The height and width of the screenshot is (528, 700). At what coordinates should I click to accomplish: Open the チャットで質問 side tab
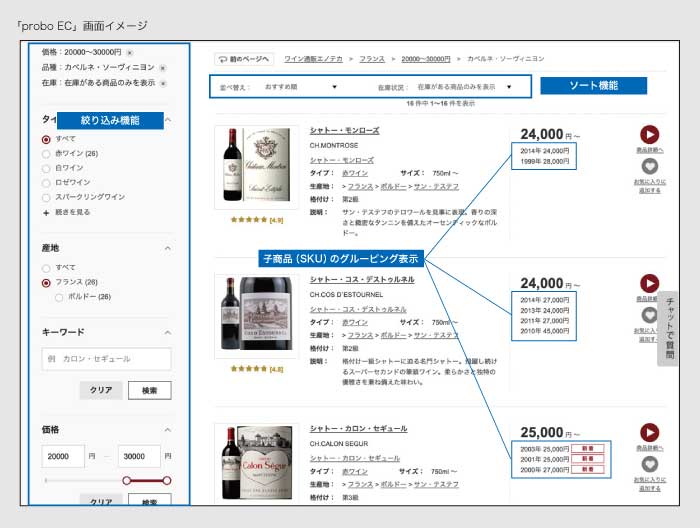tap(668, 328)
